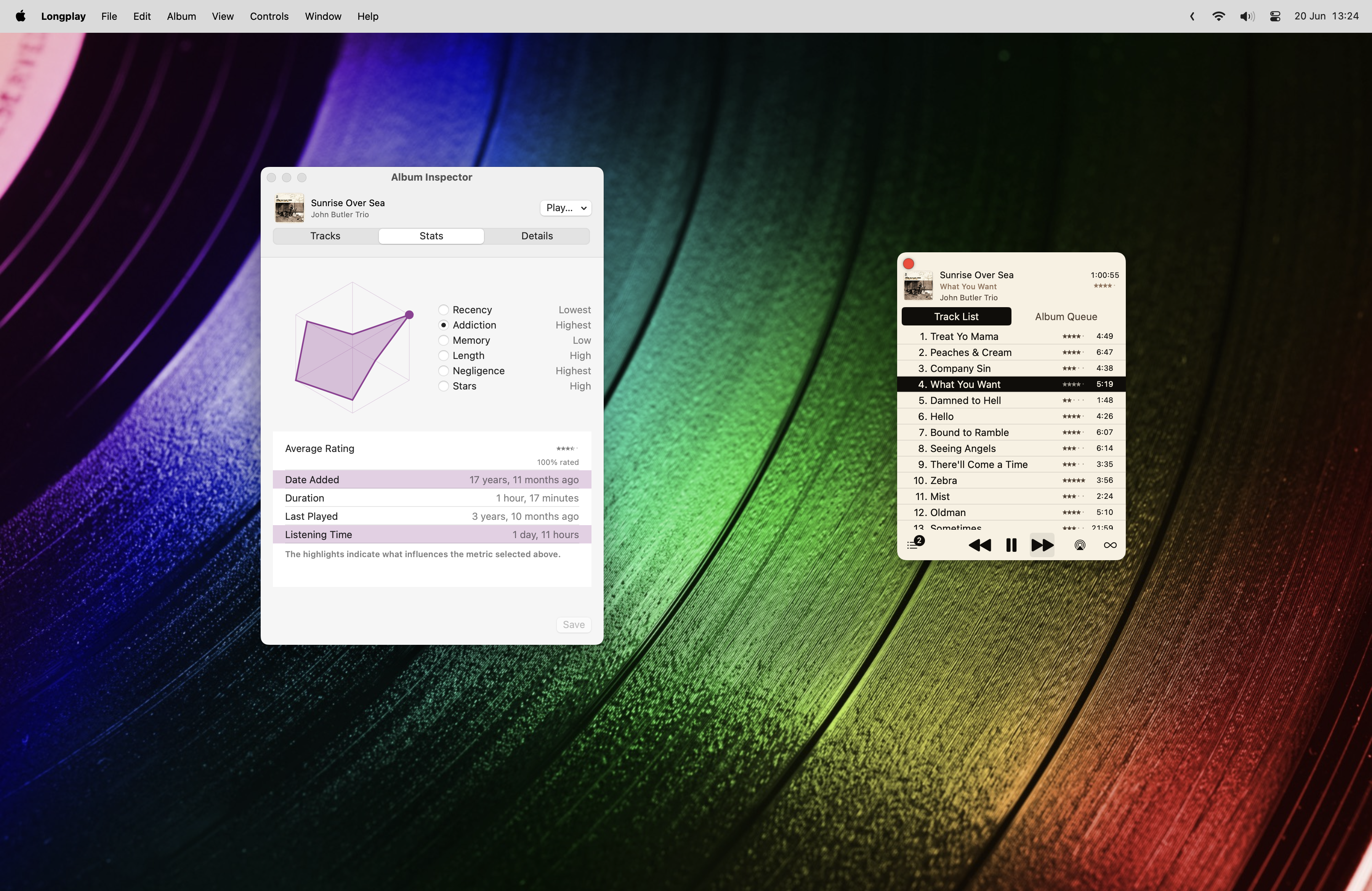This screenshot has height=891, width=1372.
Task: Close mini player with red button
Action: coord(909,263)
